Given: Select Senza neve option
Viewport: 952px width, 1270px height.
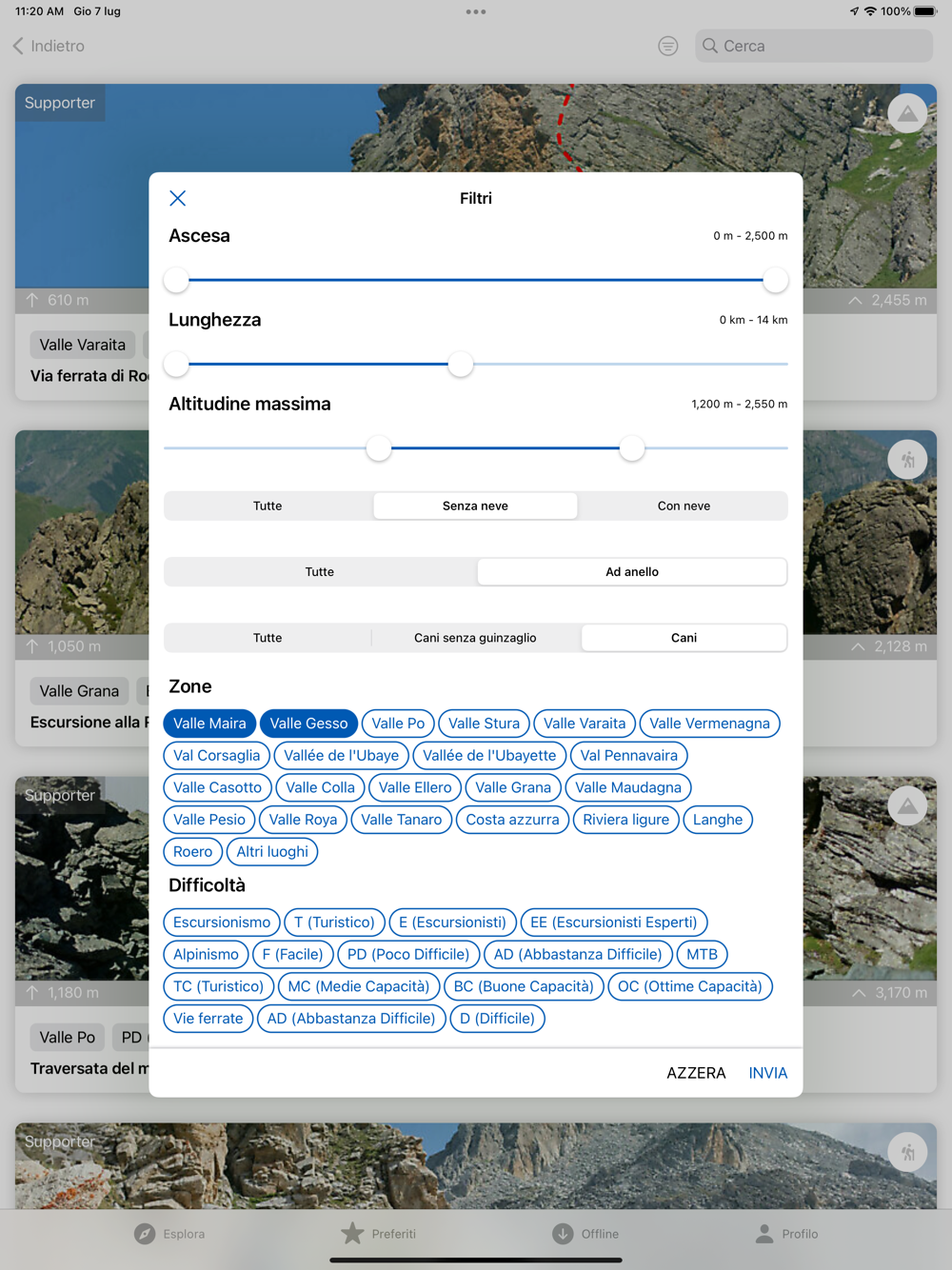Looking at the screenshot, I should pos(475,506).
